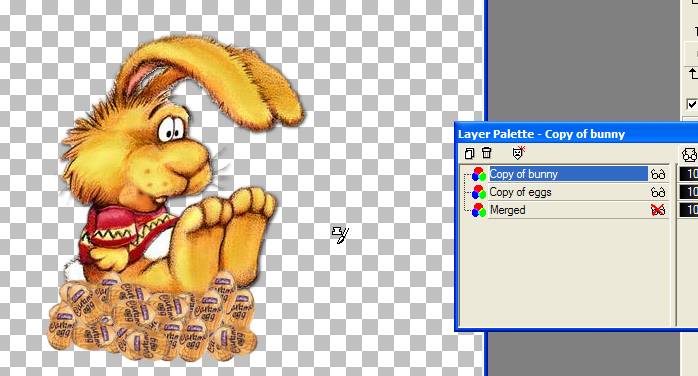The width and height of the screenshot is (698, 376).
Task: Click the RGB icon of the Merged layer
Action: 479,210
